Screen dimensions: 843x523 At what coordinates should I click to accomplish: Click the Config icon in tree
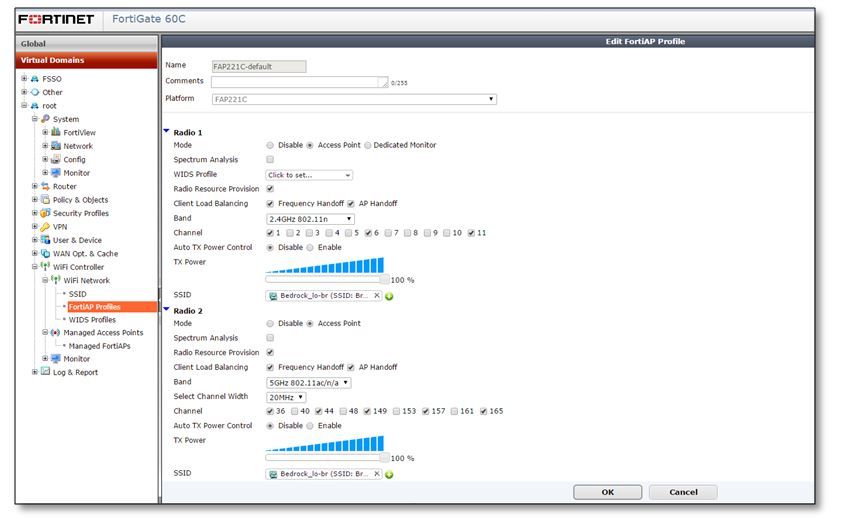56,159
